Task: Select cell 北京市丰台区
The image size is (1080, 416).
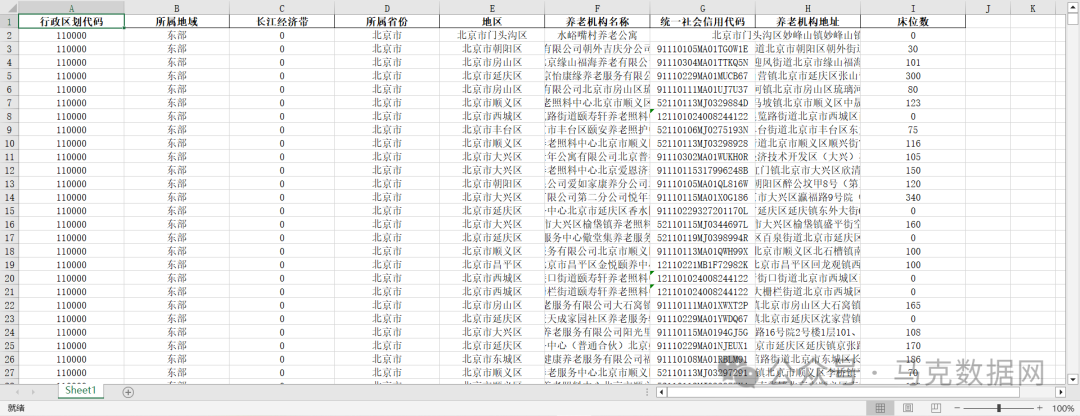Action: pos(492,129)
